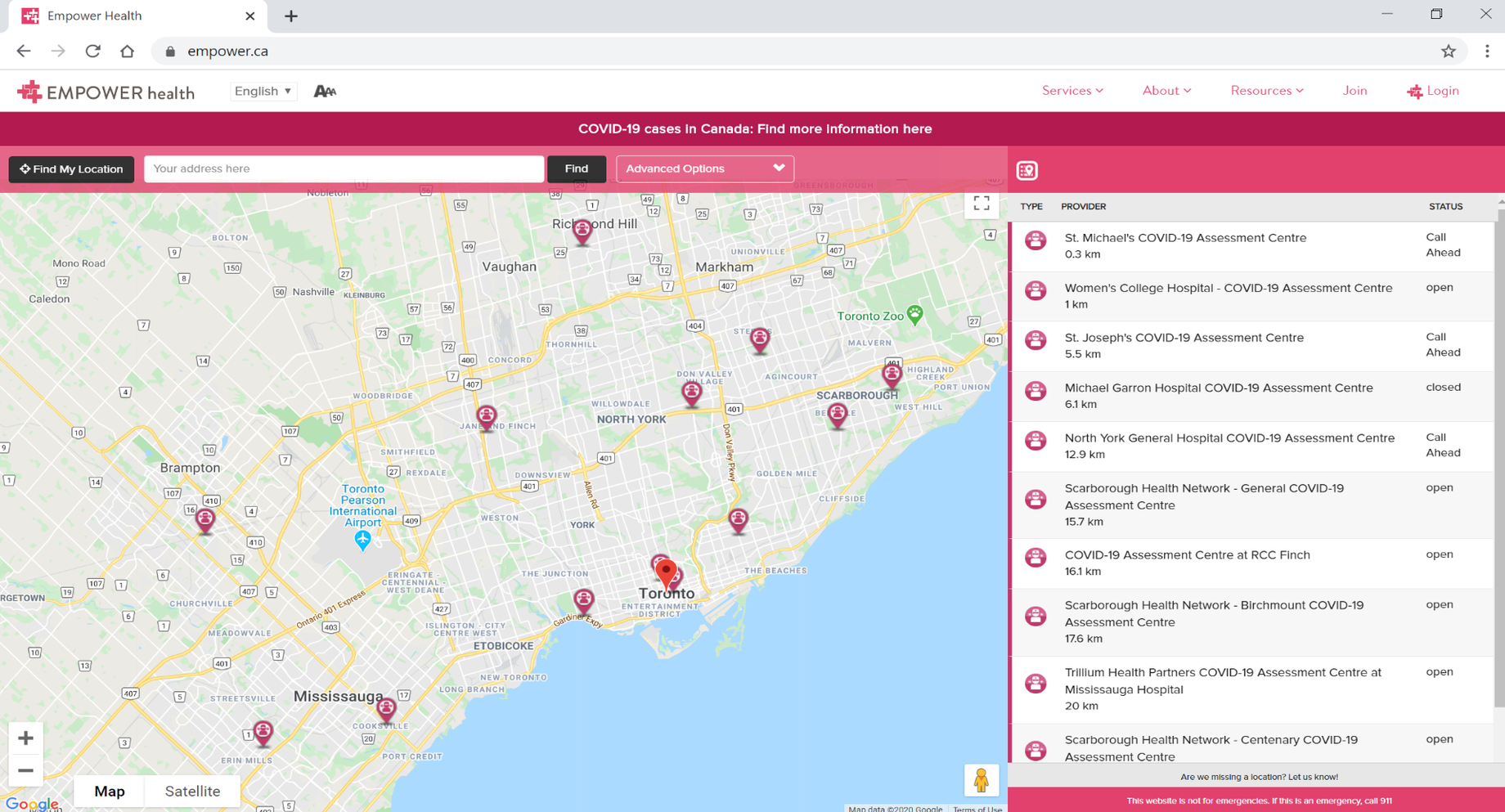
Task: Select Michael Garron Hospital assessment centre
Action: pyautogui.click(x=1254, y=396)
